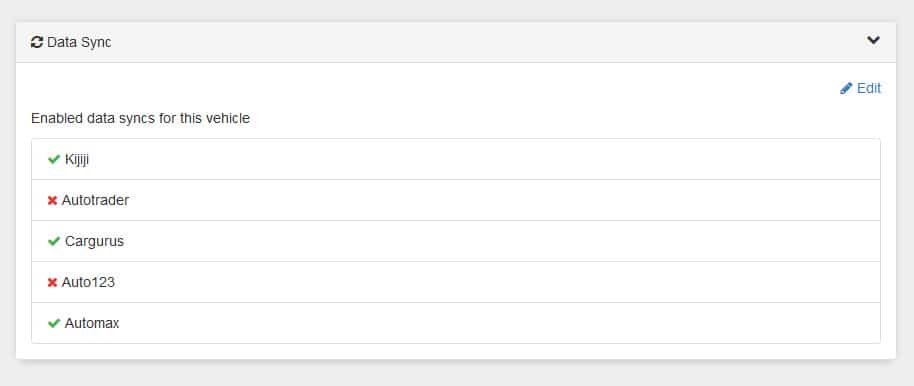Image resolution: width=914 pixels, height=386 pixels.
Task: Click the Auto123 label text
Action: 89,283
